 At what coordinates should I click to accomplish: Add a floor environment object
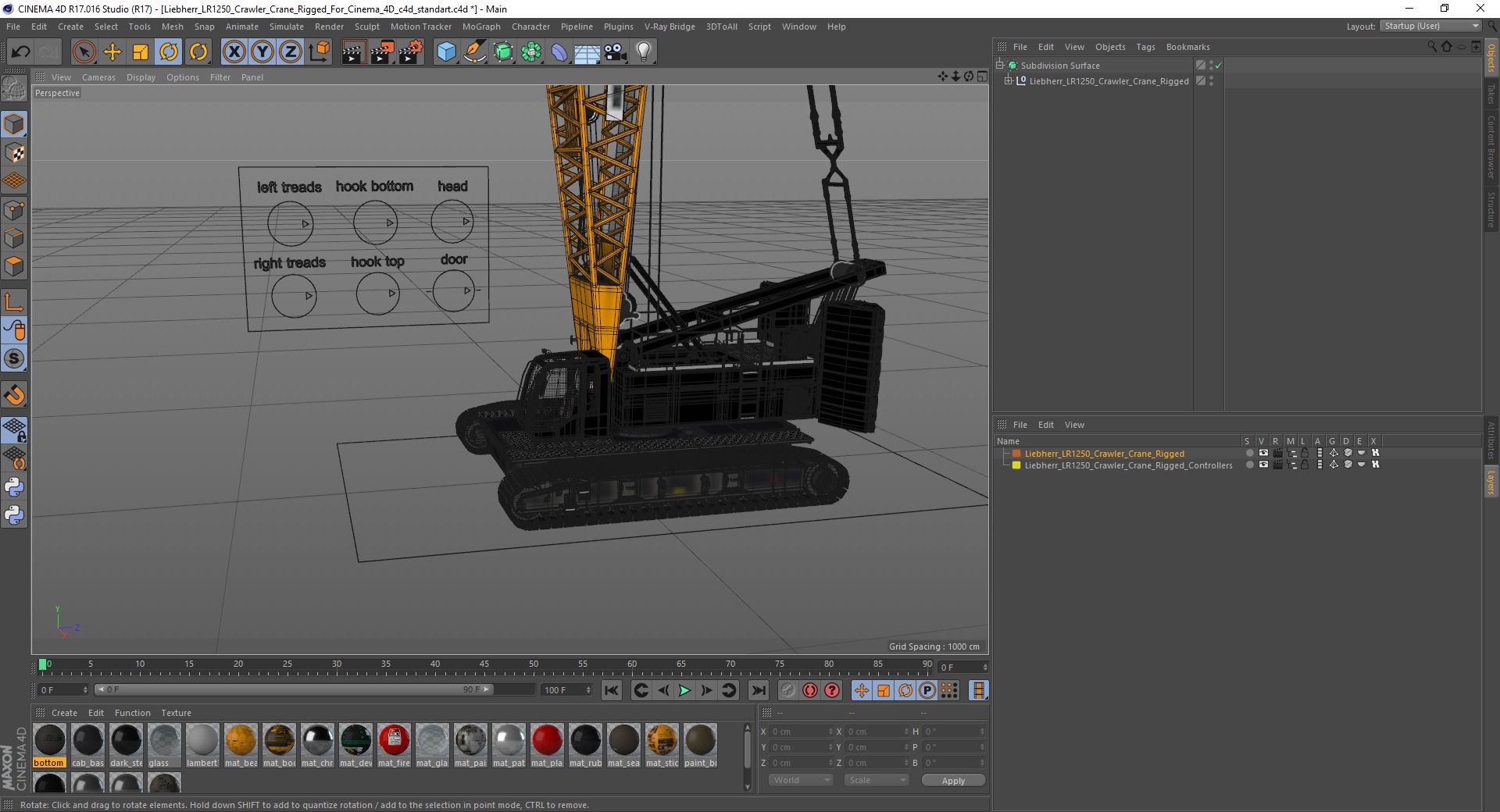pos(587,52)
